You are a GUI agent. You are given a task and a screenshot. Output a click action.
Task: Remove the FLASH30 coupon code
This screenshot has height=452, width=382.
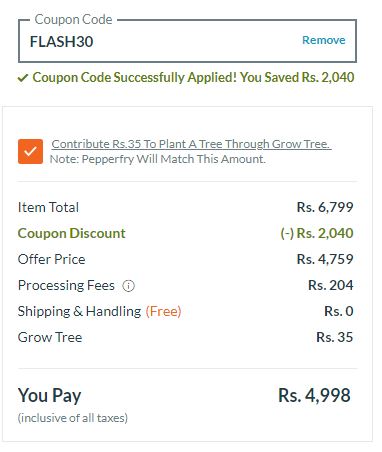[324, 40]
